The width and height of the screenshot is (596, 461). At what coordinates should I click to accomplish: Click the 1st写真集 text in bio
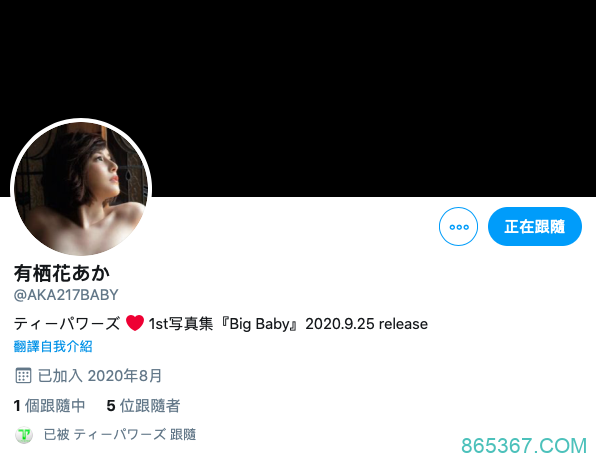coord(181,324)
